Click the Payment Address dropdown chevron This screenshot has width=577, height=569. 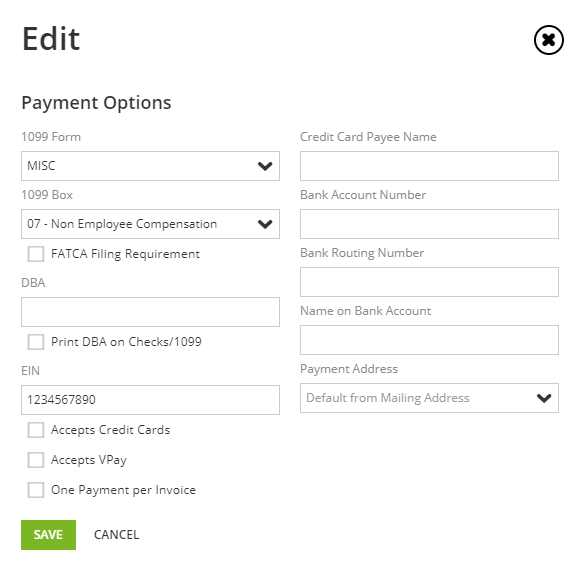544,398
